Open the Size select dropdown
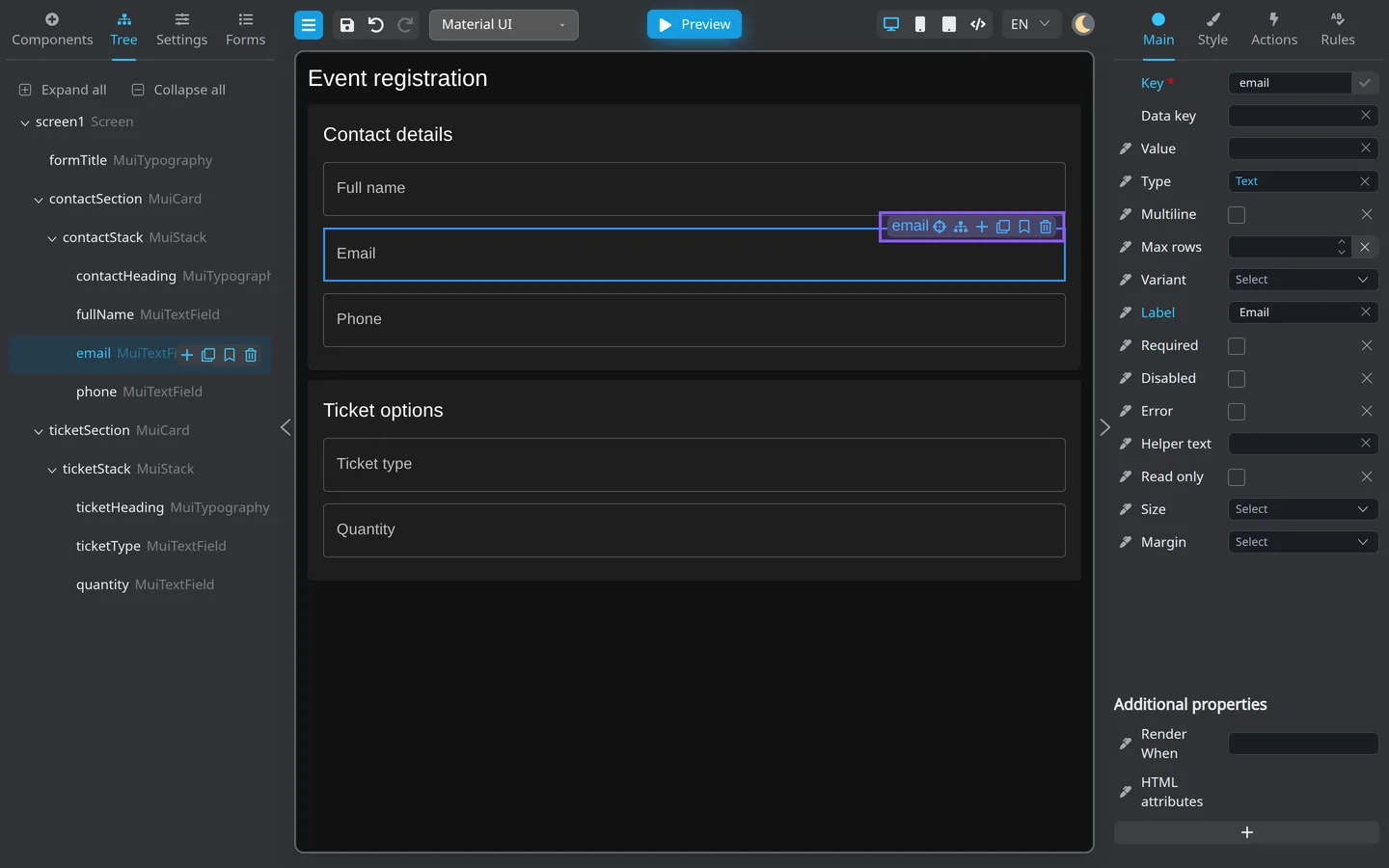Viewport: 1389px width, 868px height. point(1302,509)
